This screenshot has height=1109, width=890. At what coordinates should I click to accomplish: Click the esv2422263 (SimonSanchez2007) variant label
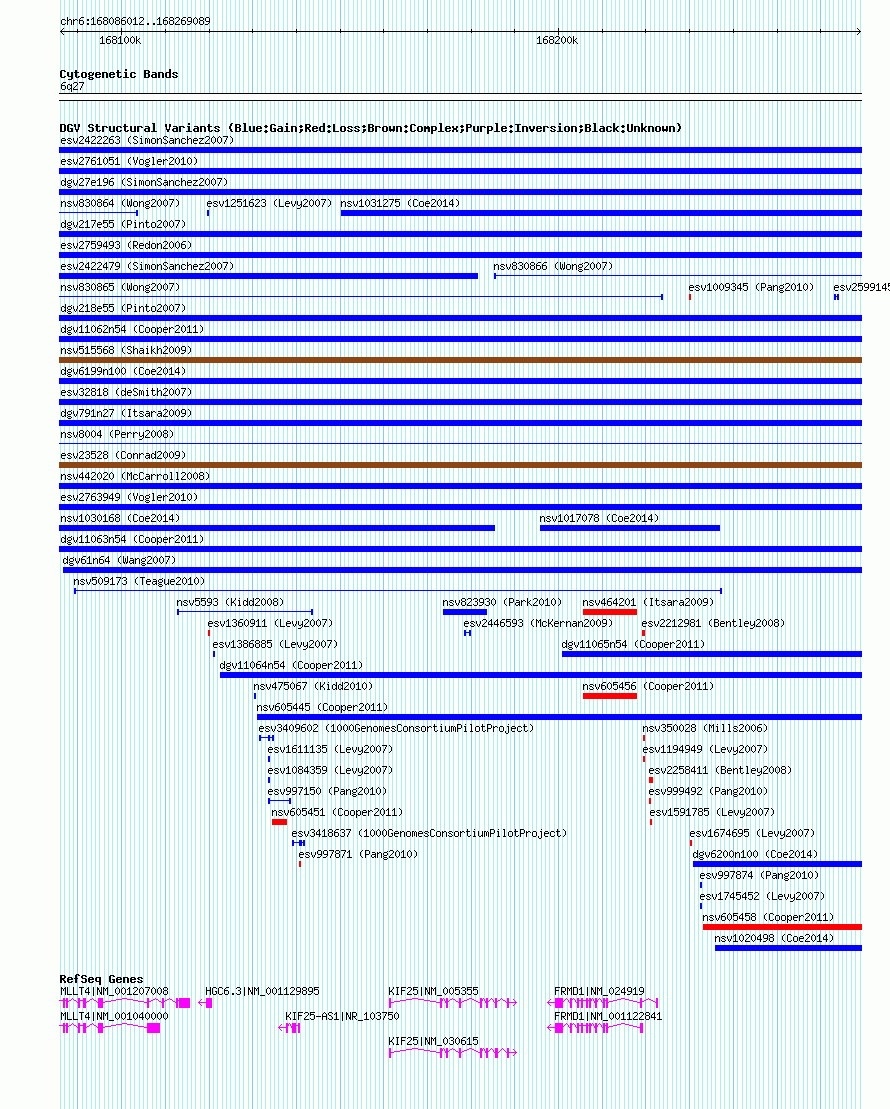146,140
